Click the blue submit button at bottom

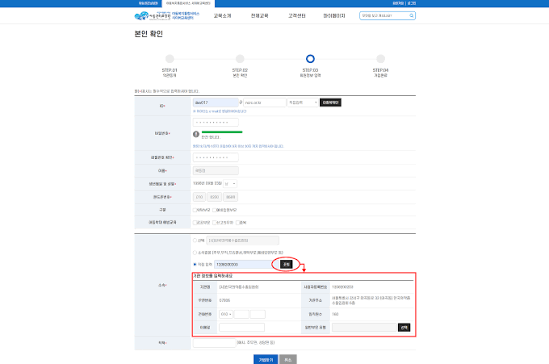266,359
